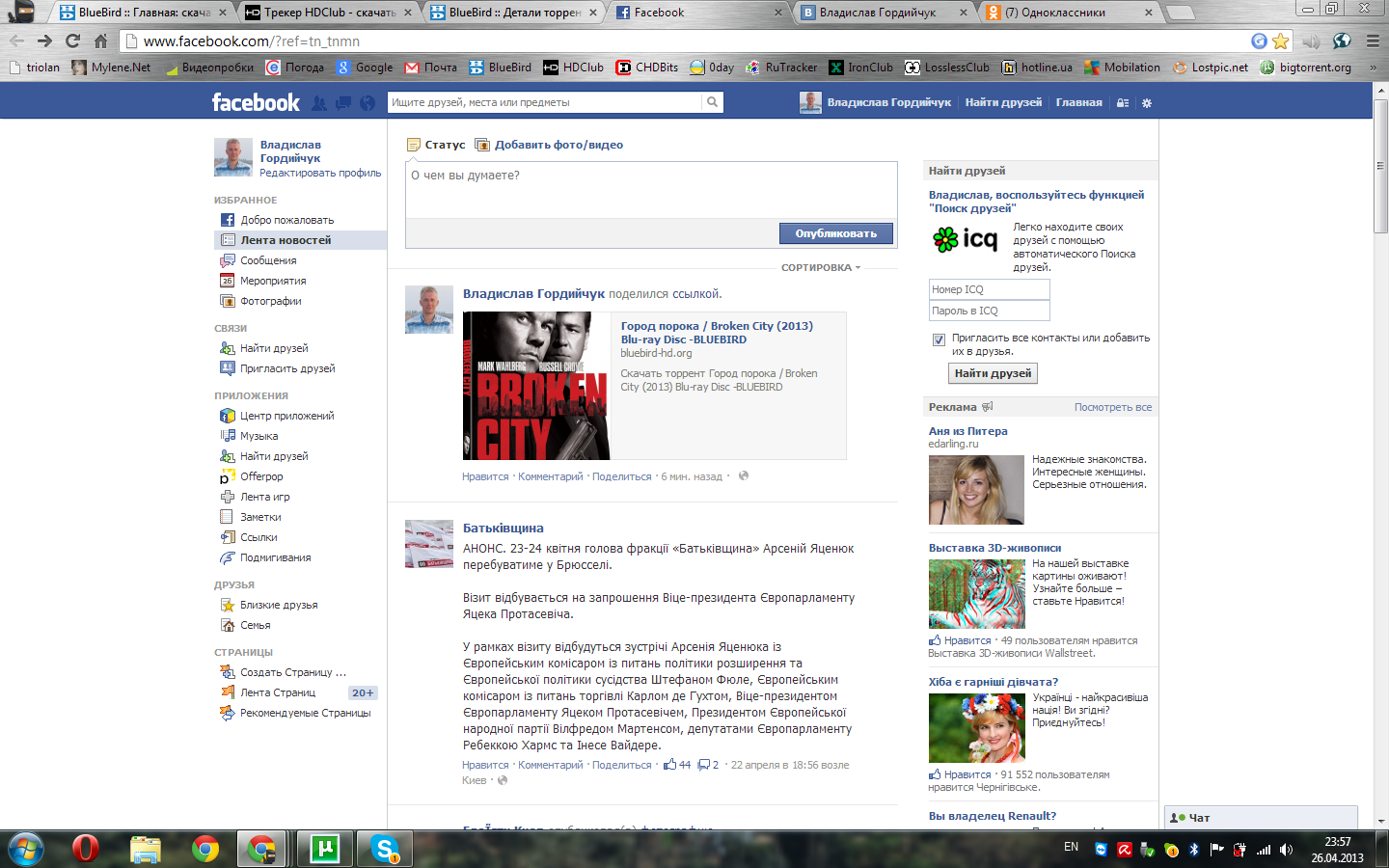Open the Broken City movie poster thumbnail
The width and height of the screenshot is (1389, 868).
536,386
